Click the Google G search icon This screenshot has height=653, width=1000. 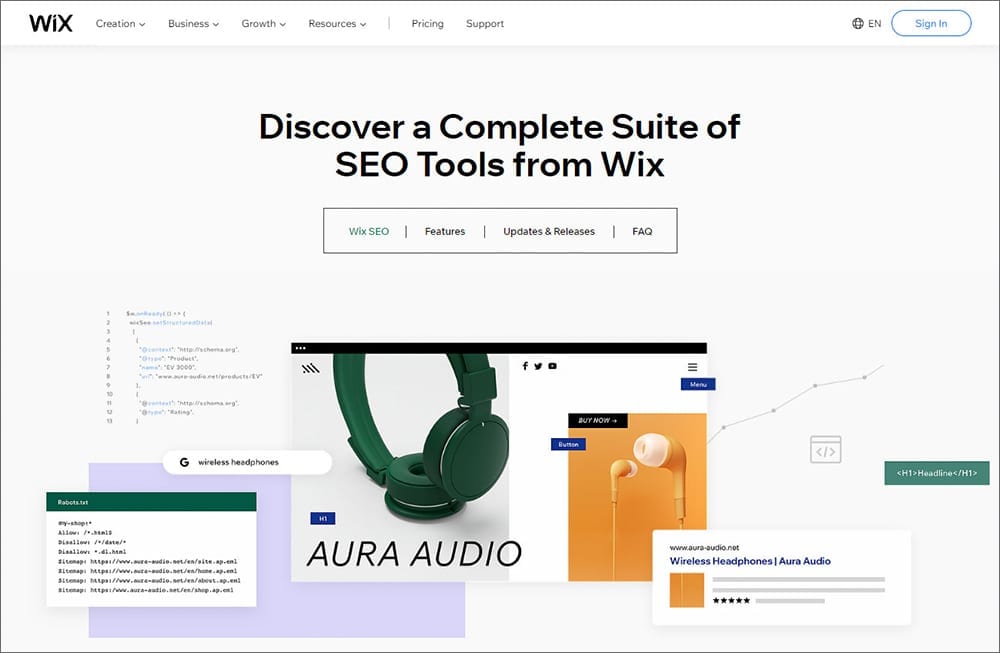(x=184, y=462)
